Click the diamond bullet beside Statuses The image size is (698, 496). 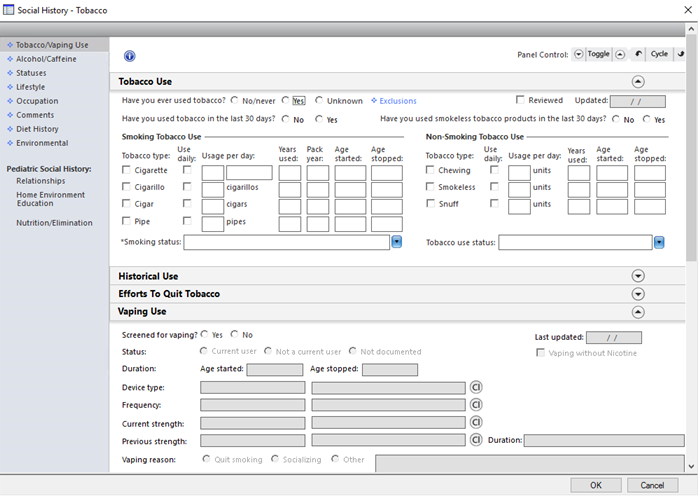click(x=10, y=73)
